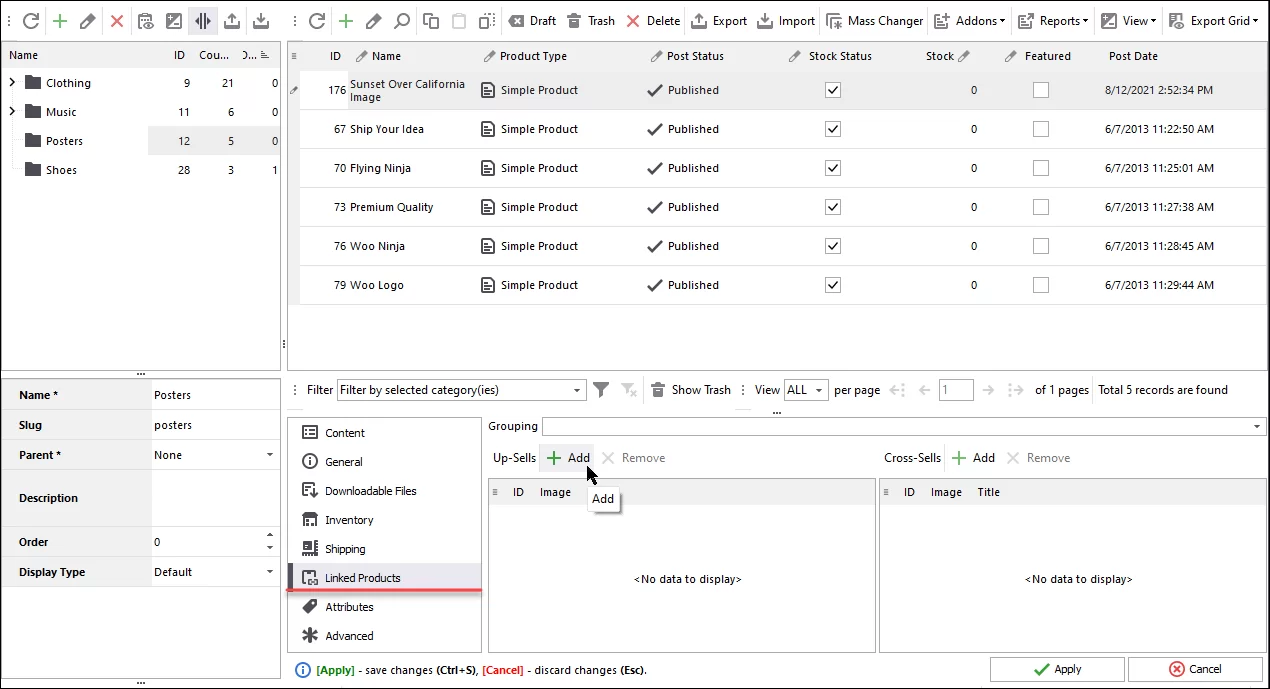This screenshot has height=689, width=1270.
Task: Click Apply to save changes
Action: [1057, 668]
